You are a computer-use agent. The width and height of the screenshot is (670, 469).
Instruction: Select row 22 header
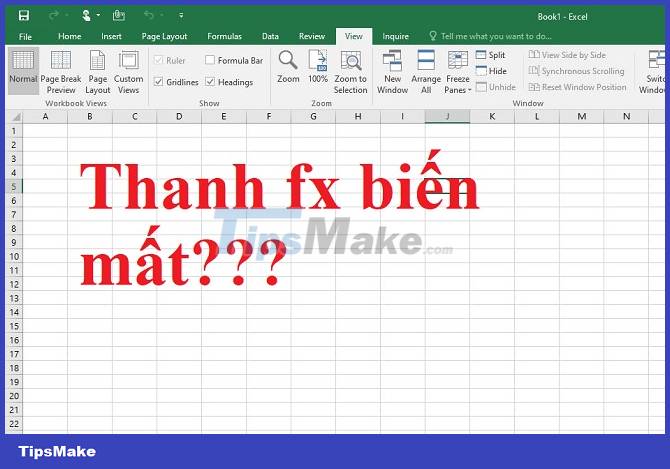point(14,424)
